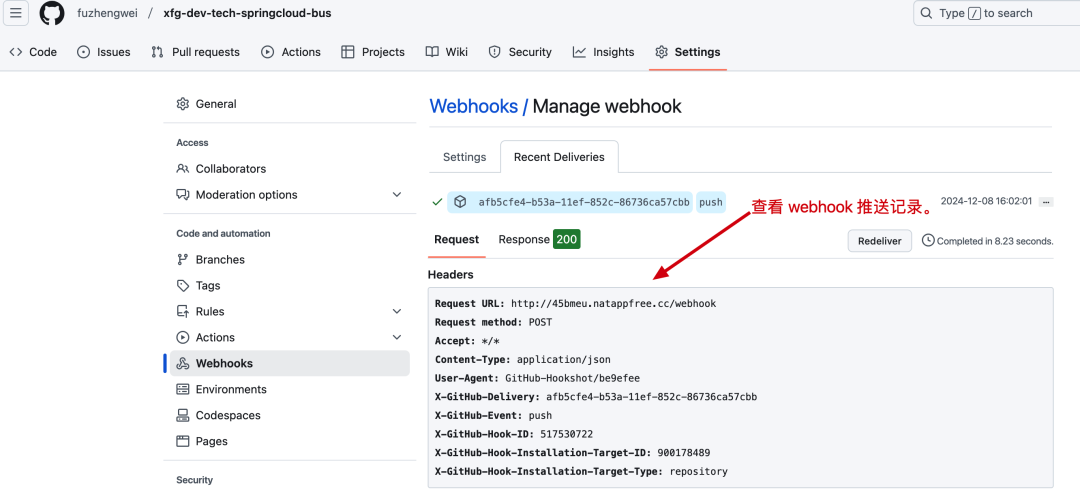
Task: Click the Security shield icon
Action: 495,52
